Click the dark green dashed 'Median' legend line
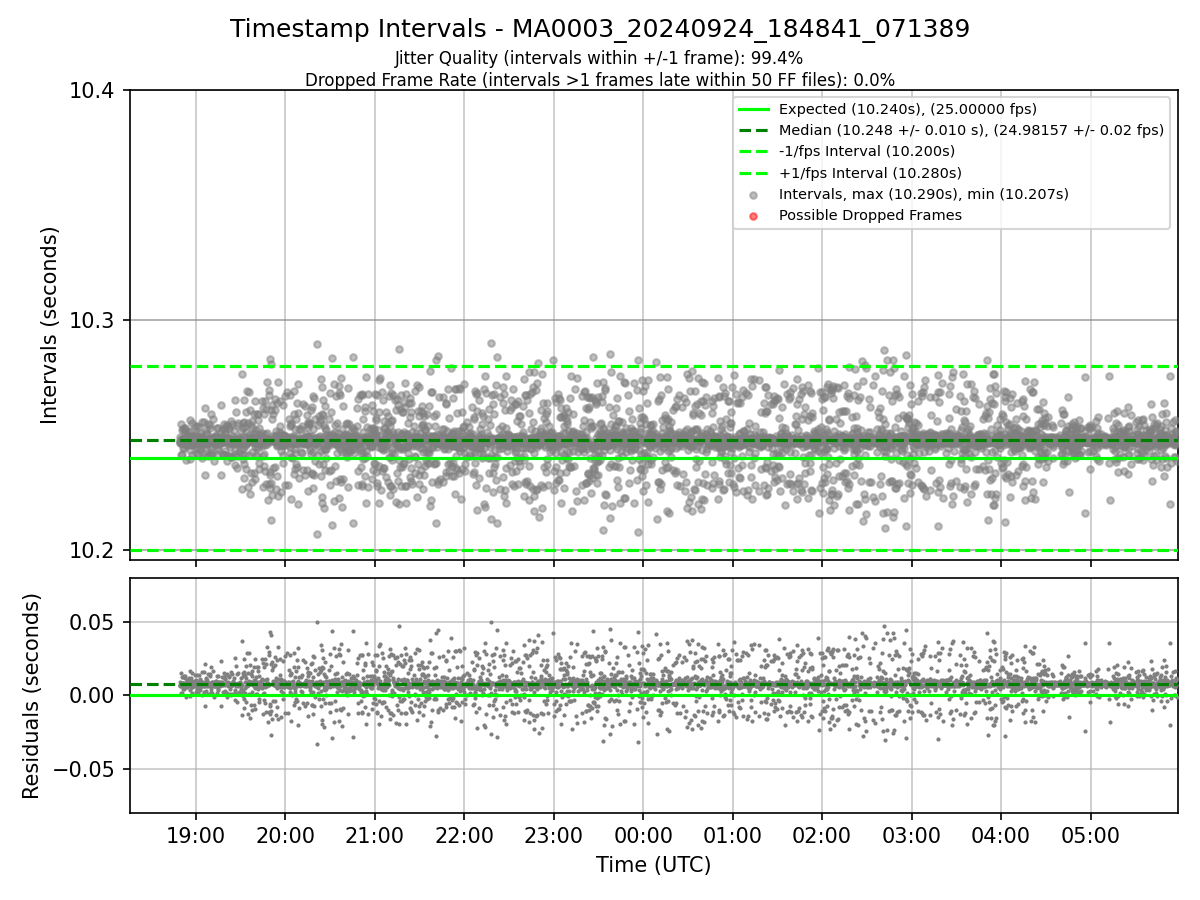 [754, 130]
